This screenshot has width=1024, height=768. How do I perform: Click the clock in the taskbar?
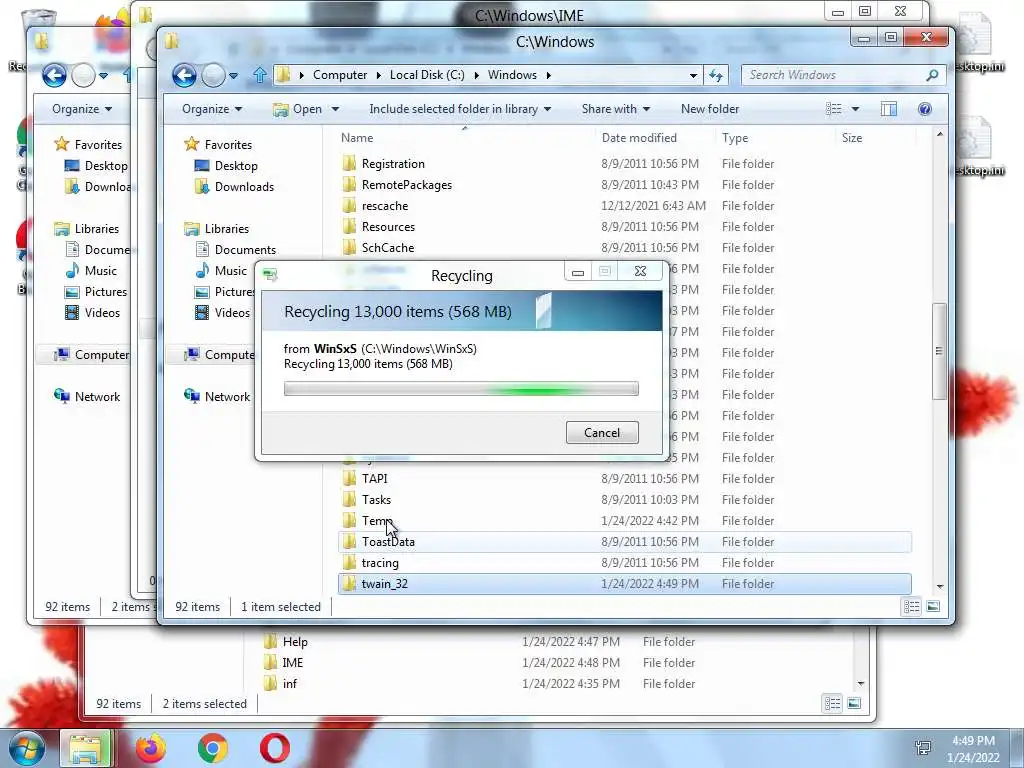[x=973, y=749]
